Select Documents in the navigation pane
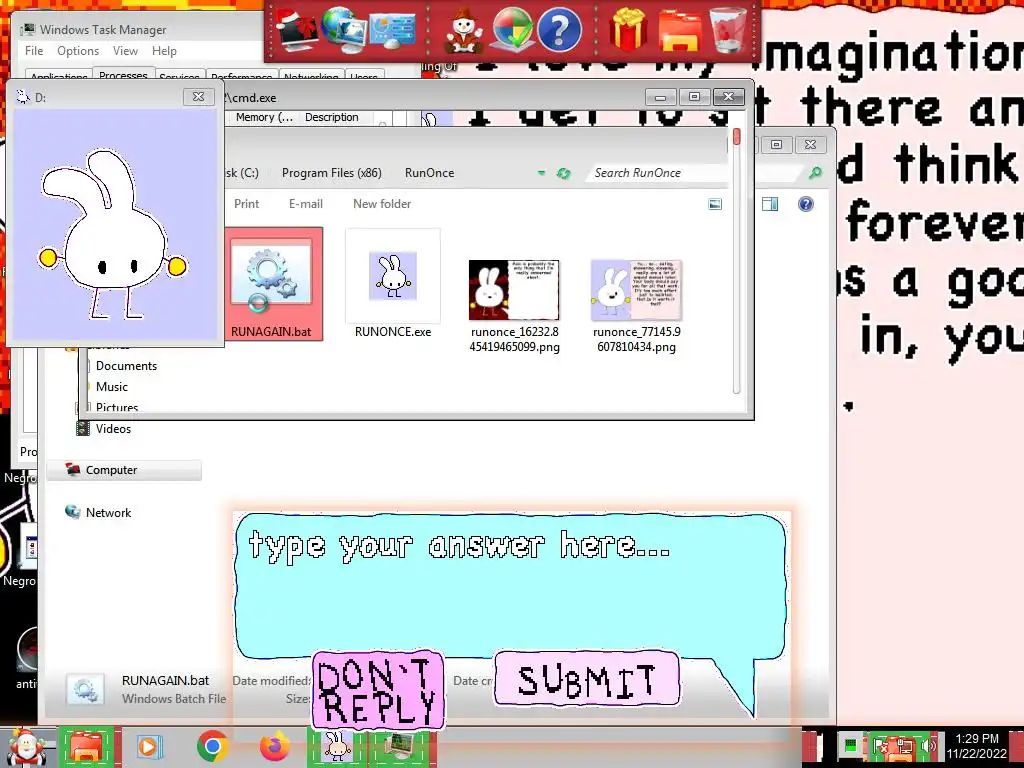 point(126,366)
